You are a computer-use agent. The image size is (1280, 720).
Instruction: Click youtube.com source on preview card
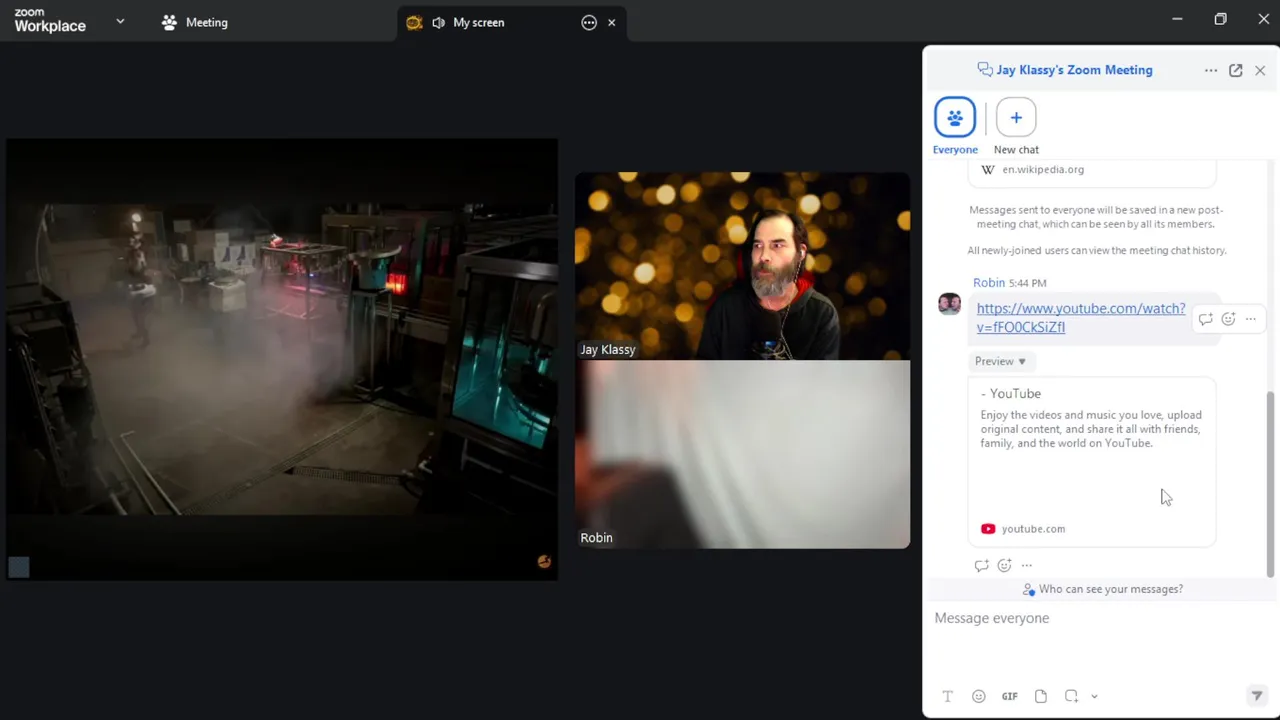click(x=1023, y=529)
